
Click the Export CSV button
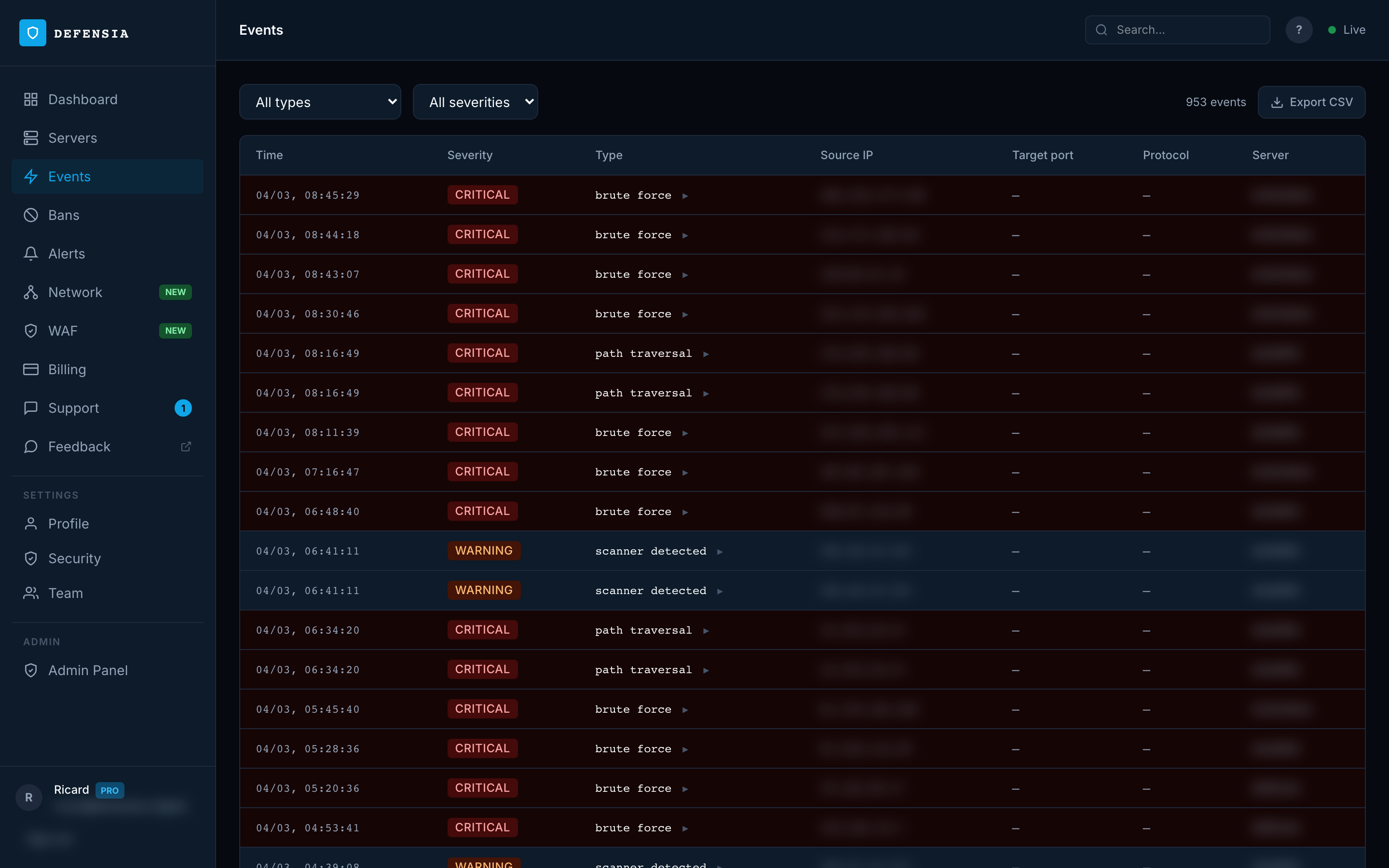point(1311,102)
